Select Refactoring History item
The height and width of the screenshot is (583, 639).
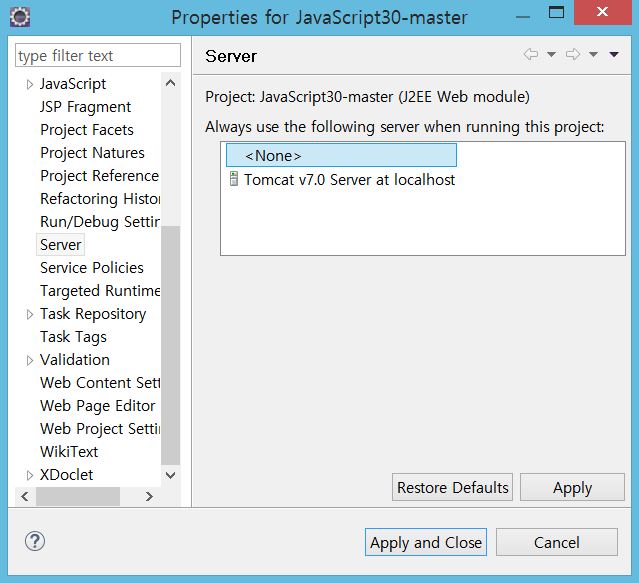[100, 199]
